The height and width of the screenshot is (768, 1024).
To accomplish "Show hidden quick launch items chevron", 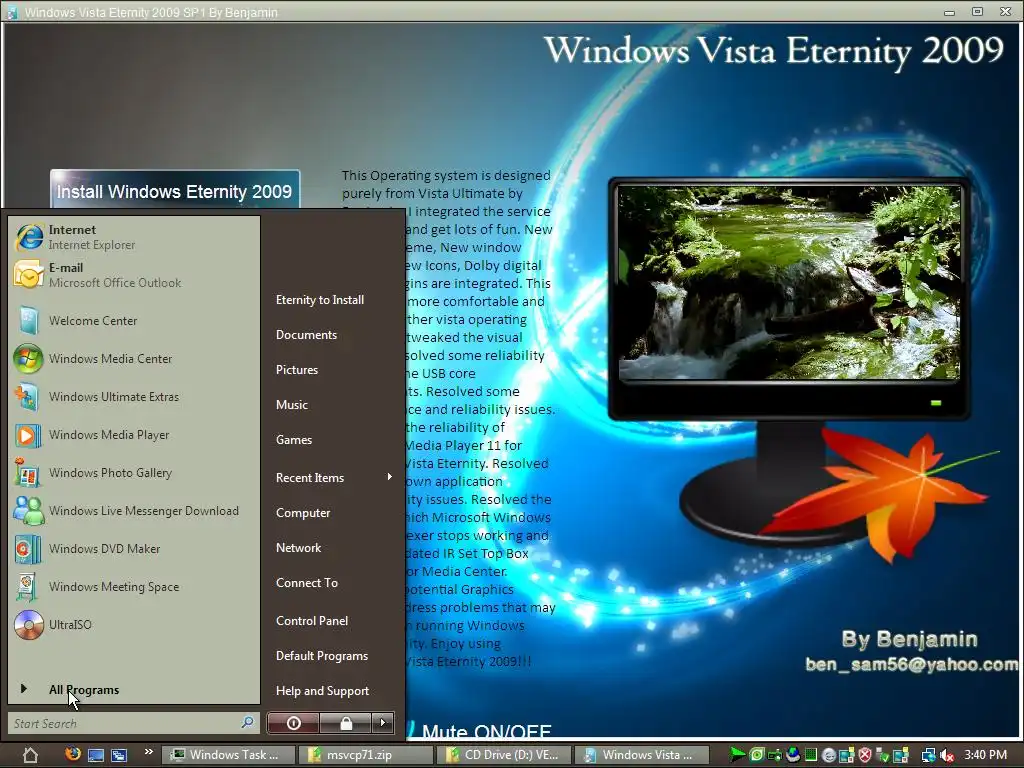I will point(149,752).
